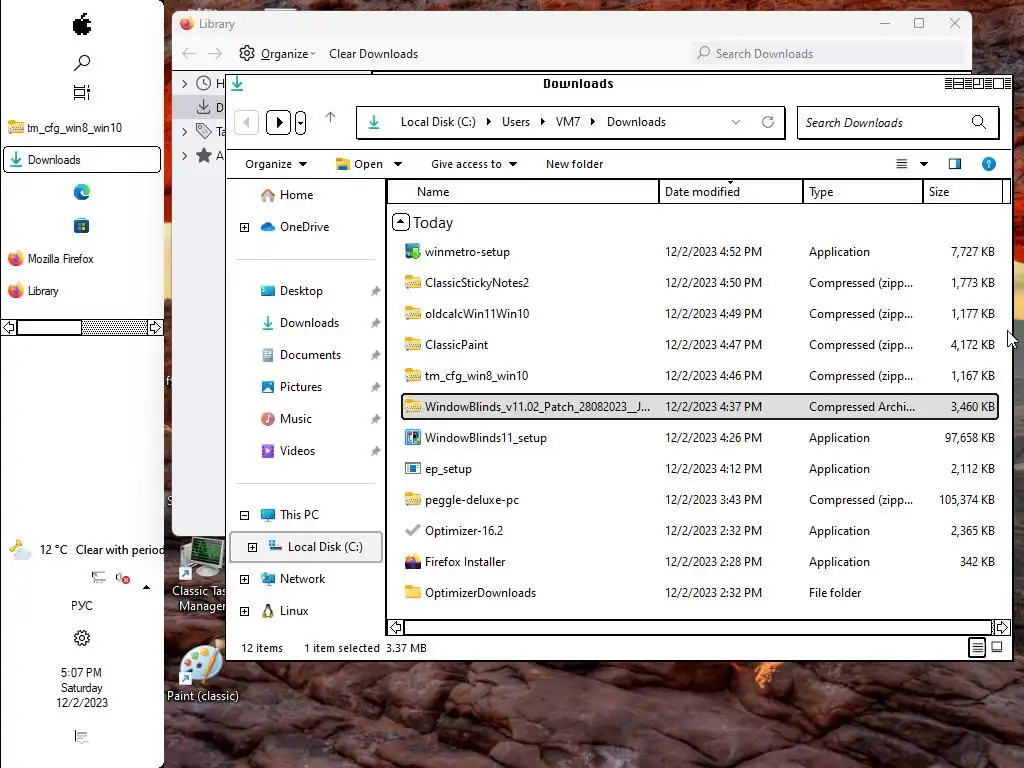This screenshot has height=768, width=1024.
Task: Open the clock showing 5:07 PM Saturday
Action: coord(82,688)
